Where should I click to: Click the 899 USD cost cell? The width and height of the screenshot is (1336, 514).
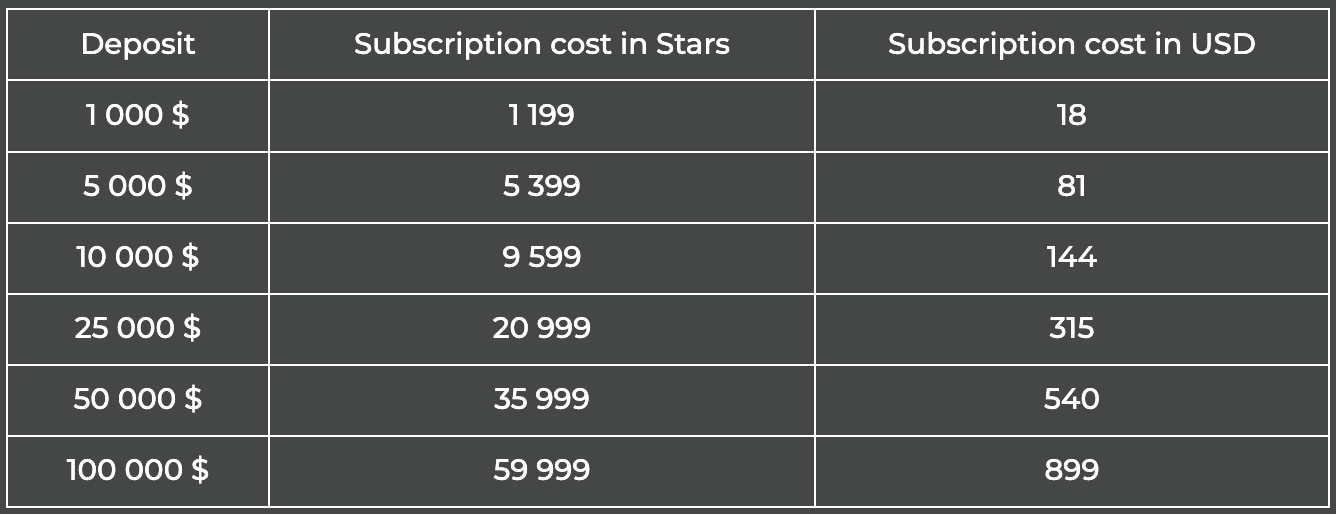[1071, 471]
